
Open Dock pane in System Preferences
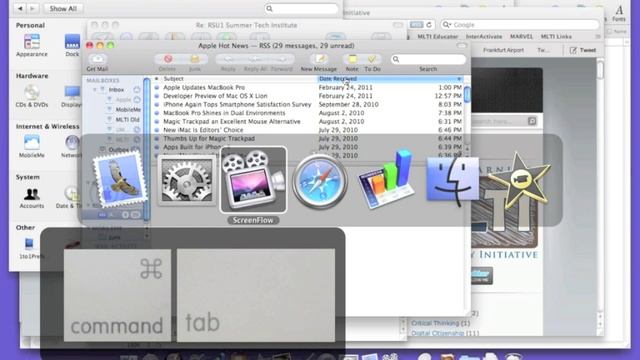click(72, 45)
